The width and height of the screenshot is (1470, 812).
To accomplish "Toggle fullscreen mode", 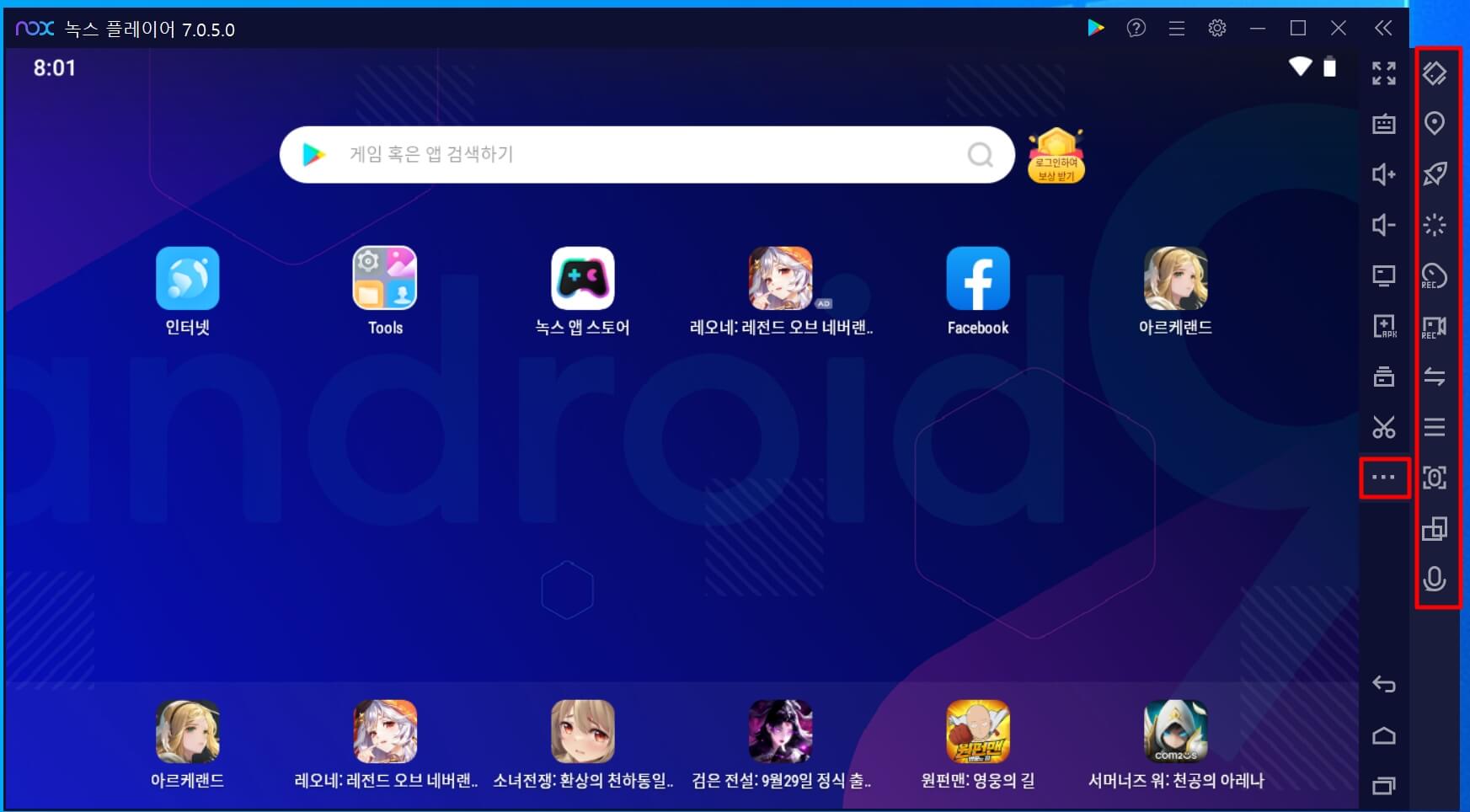I will click(x=1384, y=74).
